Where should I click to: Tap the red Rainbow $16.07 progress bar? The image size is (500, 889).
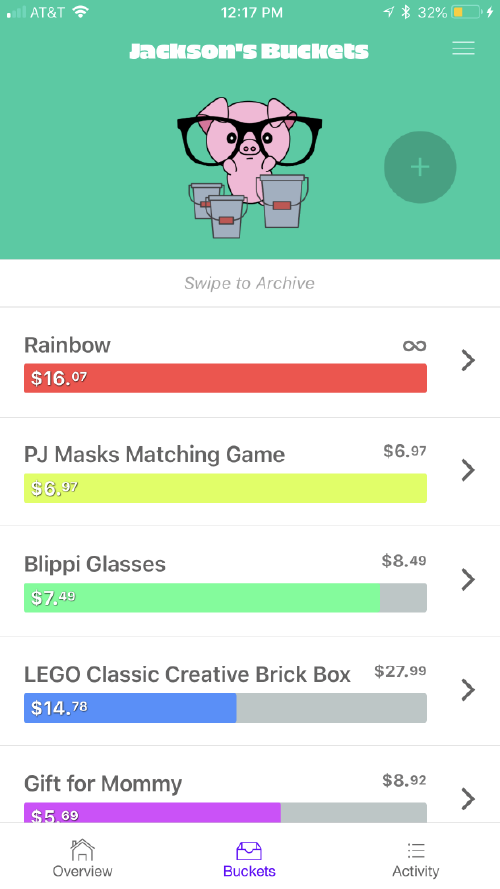click(x=225, y=378)
